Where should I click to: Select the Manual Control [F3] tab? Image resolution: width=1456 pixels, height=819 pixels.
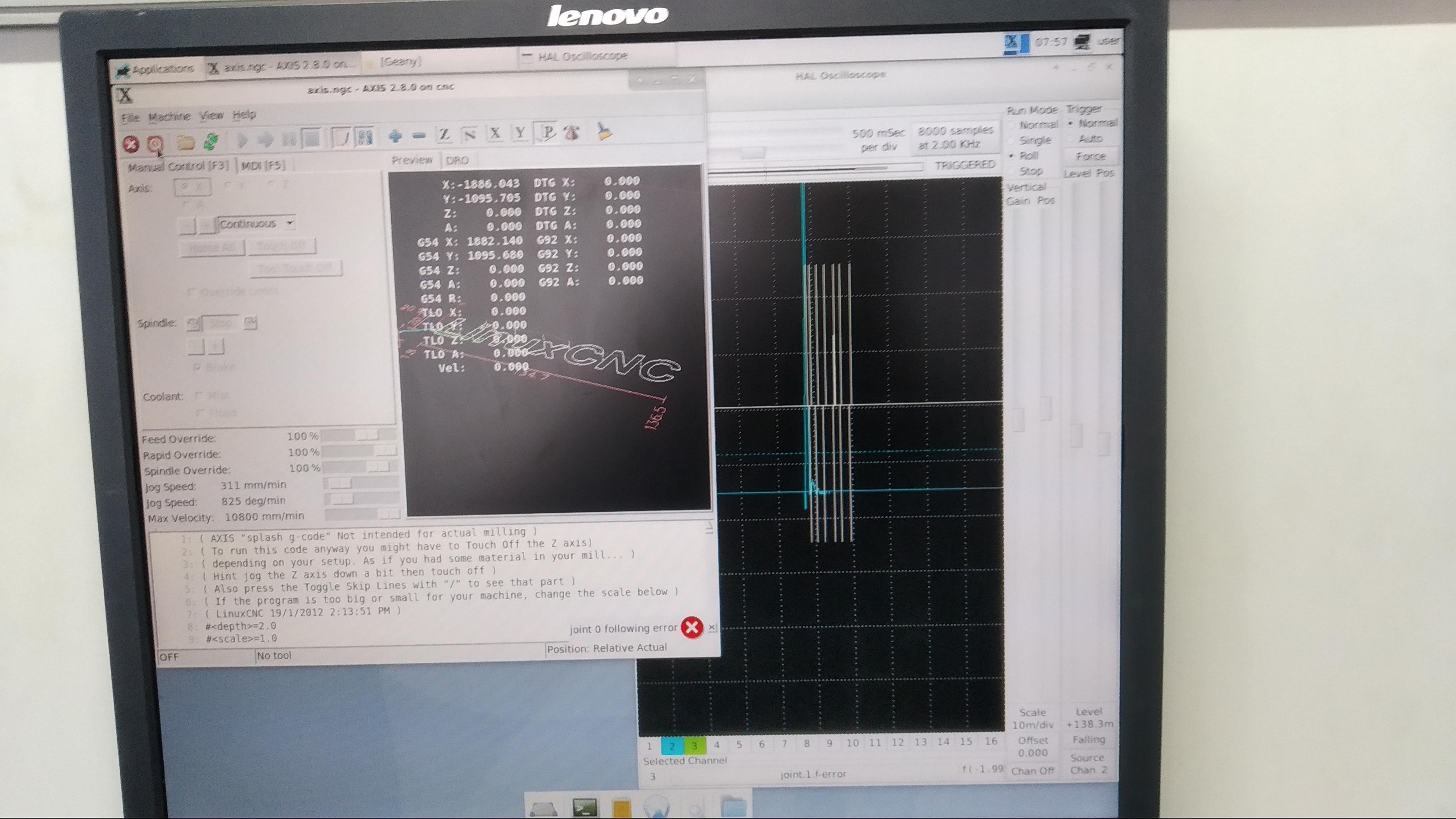click(x=178, y=166)
